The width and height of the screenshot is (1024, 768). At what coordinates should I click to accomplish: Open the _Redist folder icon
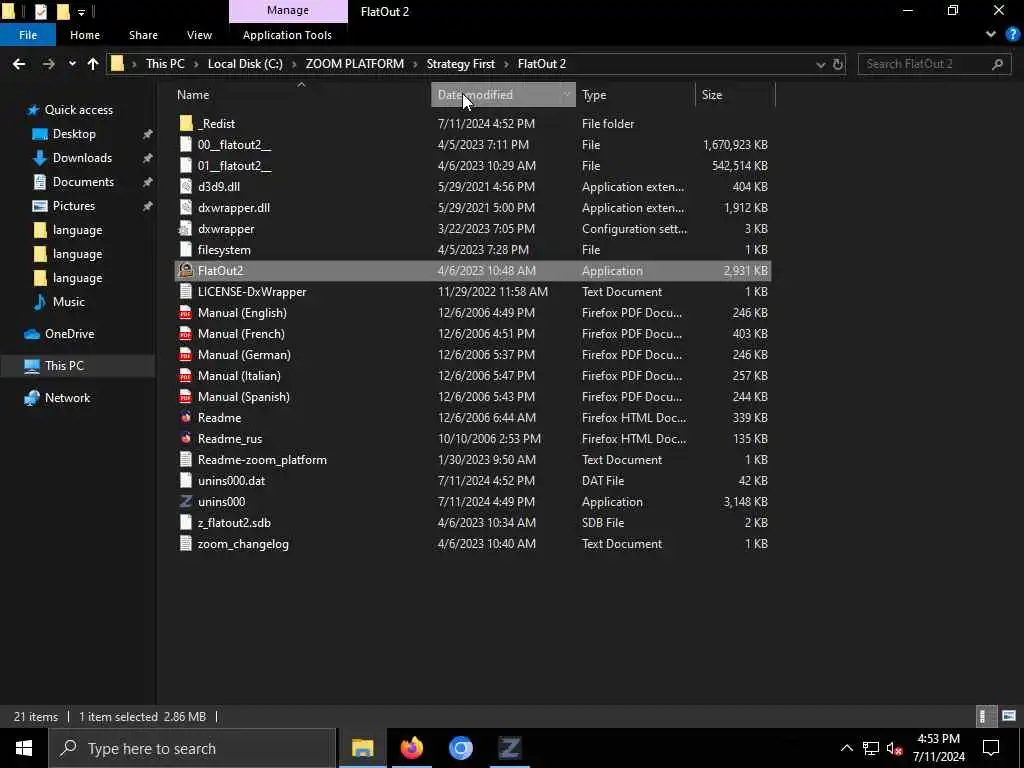186,123
